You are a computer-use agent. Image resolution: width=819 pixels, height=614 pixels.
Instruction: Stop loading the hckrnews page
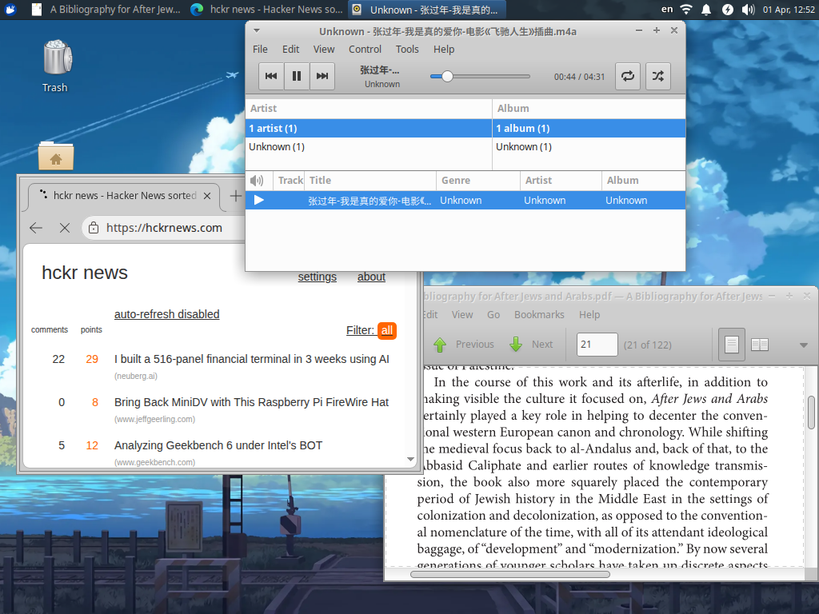pyautogui.click(x=65, y=228)
